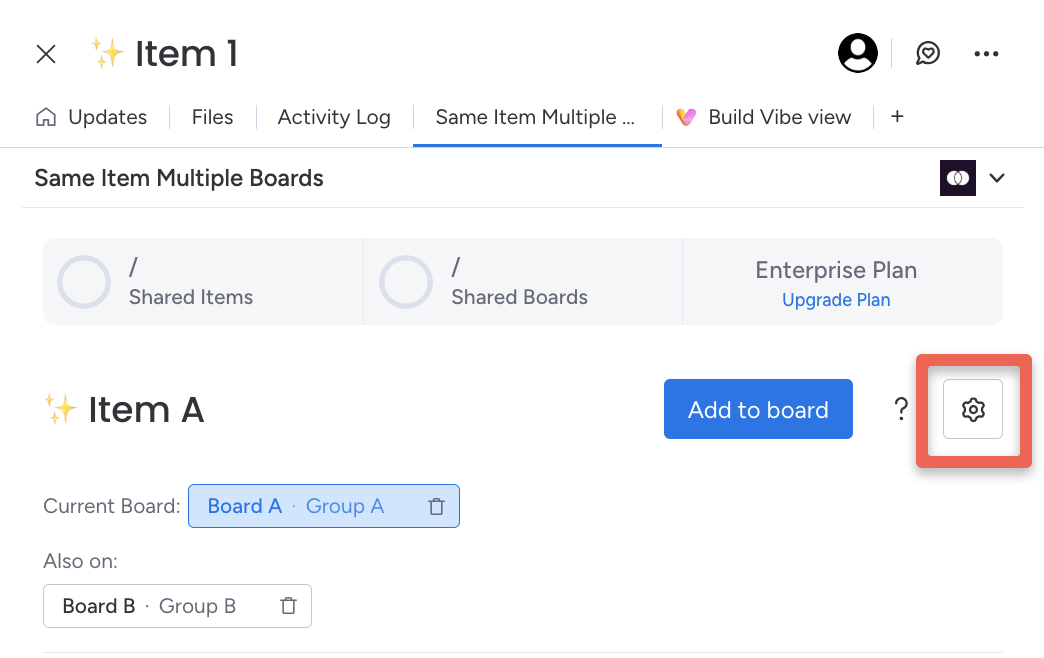Expand the chevron next to app icon

point(997,178)
